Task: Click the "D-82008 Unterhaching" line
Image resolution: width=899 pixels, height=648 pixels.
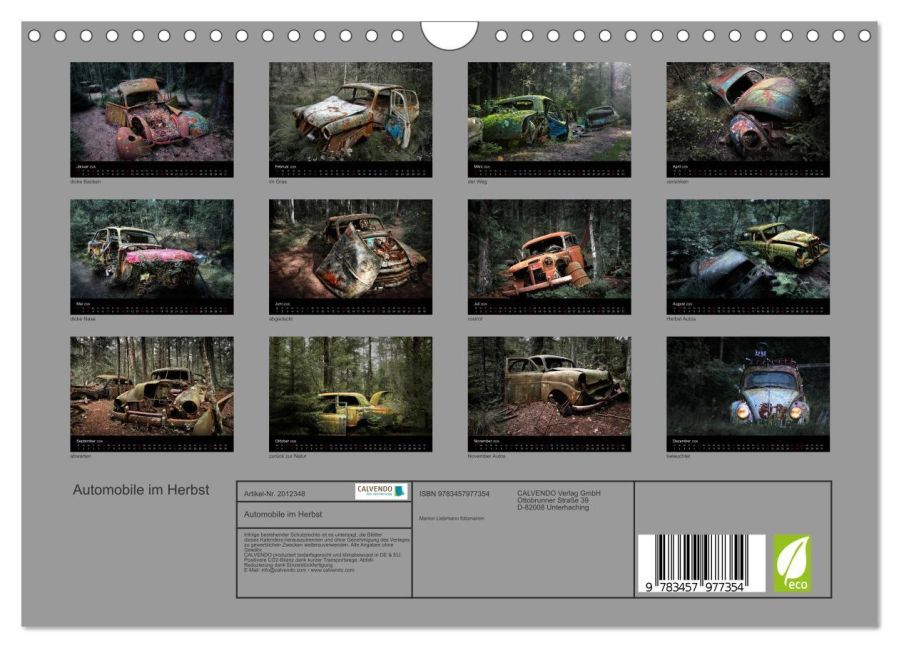Action: [x=553, y=508]
